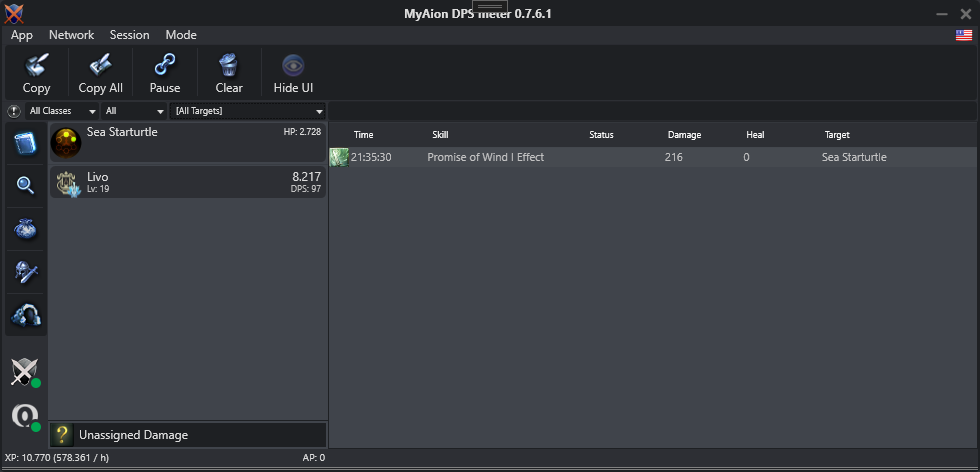Viewport: 980px width, 472px height.
Task: Close the MyAion DPS meter window
Action: pyautogui.click(x=966, y=14)
